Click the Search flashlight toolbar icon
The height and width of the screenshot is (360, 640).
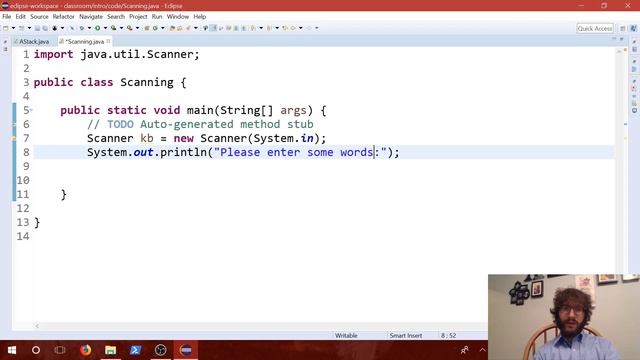188,28
